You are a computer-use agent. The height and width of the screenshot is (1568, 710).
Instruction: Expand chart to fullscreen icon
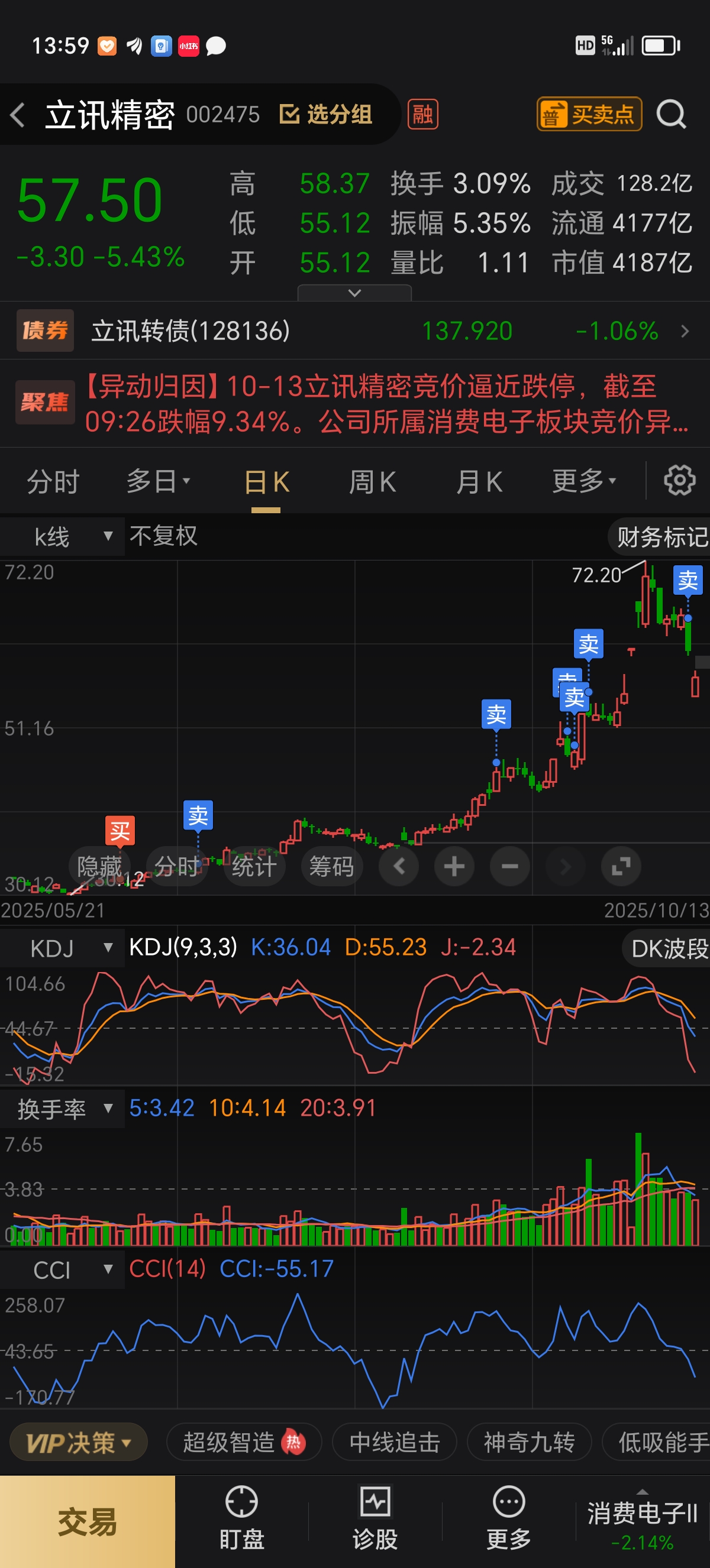(x=621, y=866)
